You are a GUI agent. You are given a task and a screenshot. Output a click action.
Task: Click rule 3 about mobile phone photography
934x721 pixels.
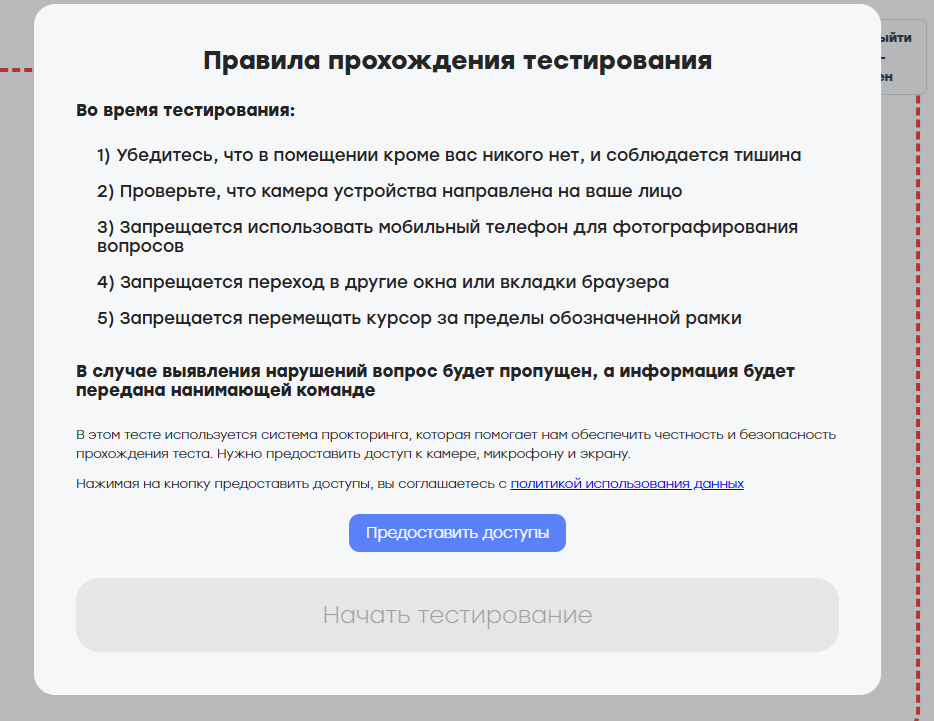(447, 227)
